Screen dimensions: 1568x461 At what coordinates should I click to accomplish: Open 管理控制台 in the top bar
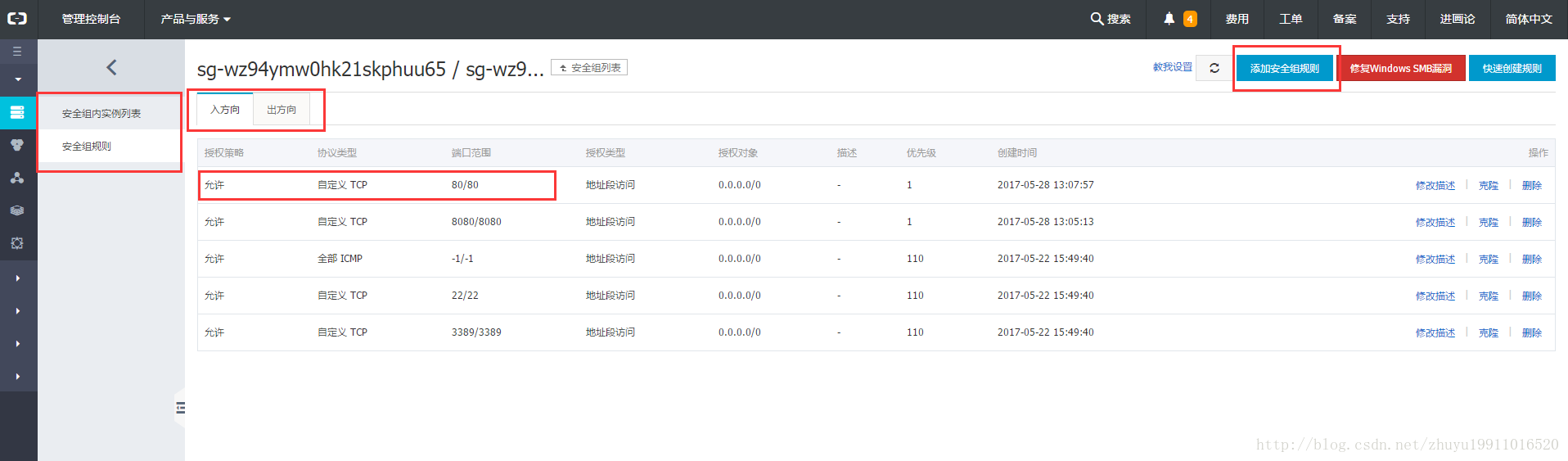(x=91, y=19)
